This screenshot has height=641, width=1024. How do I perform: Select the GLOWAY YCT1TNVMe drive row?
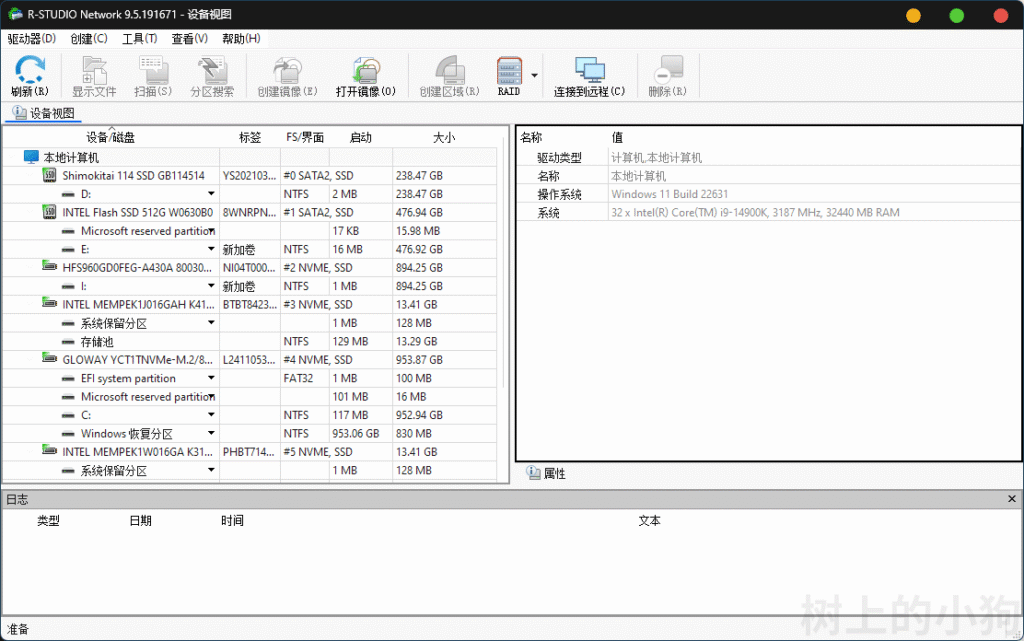137,360
